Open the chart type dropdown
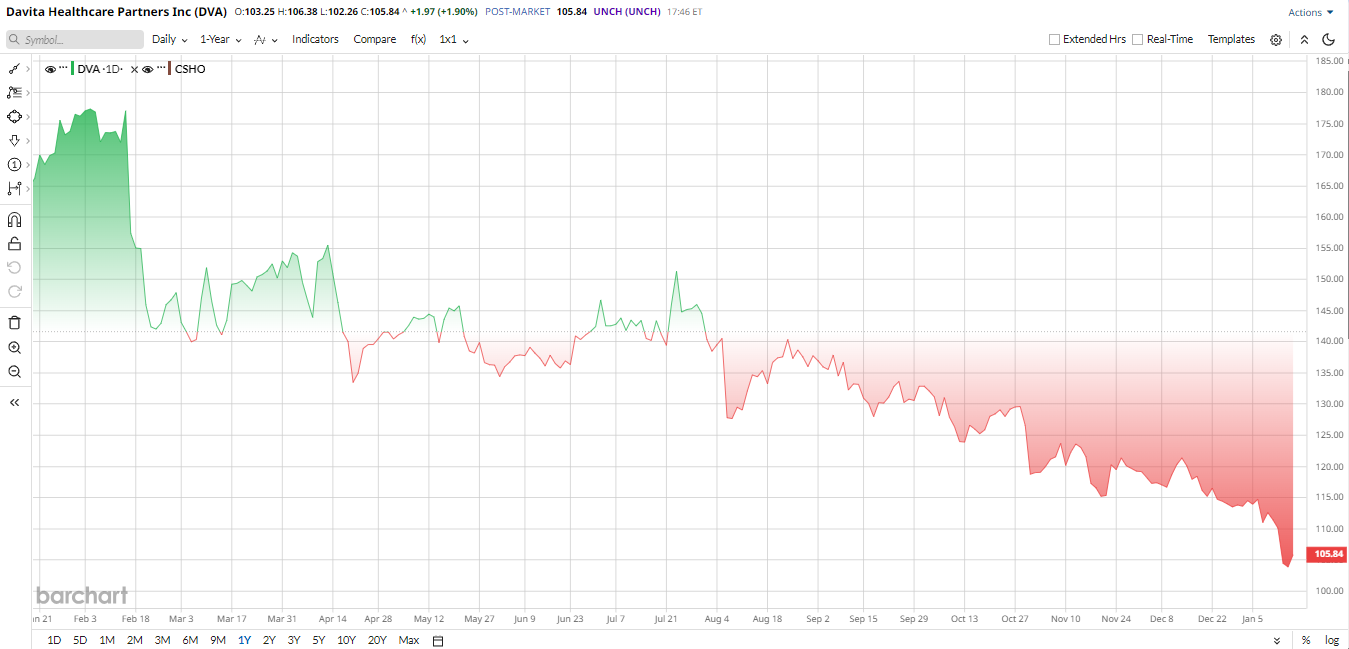Screen dimensions: 1349x649 coord(265,39)
